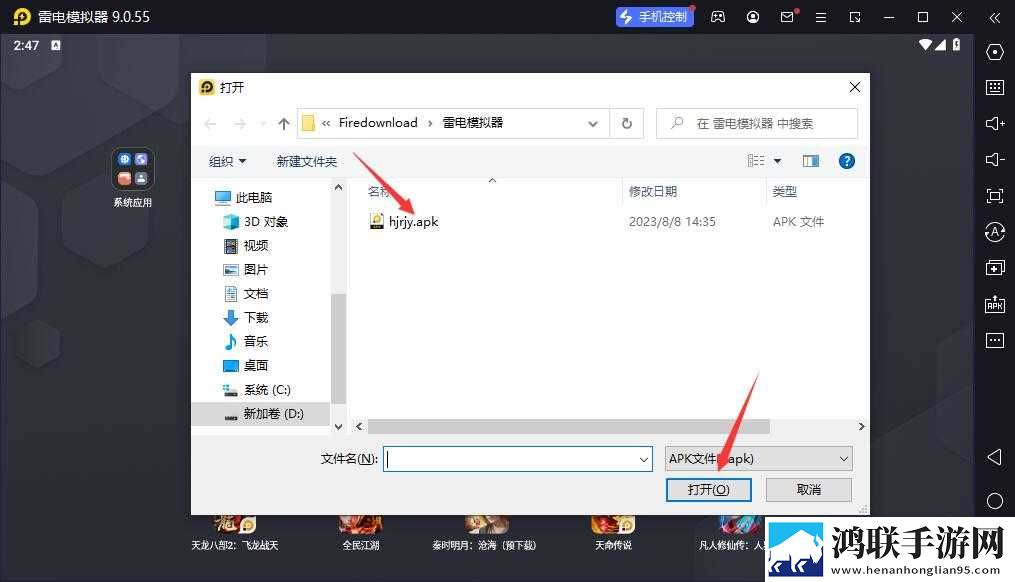Screen dimensions: 1015x582
Task: Click the horizontal scrollbar in file list
Action: [568, 427]
